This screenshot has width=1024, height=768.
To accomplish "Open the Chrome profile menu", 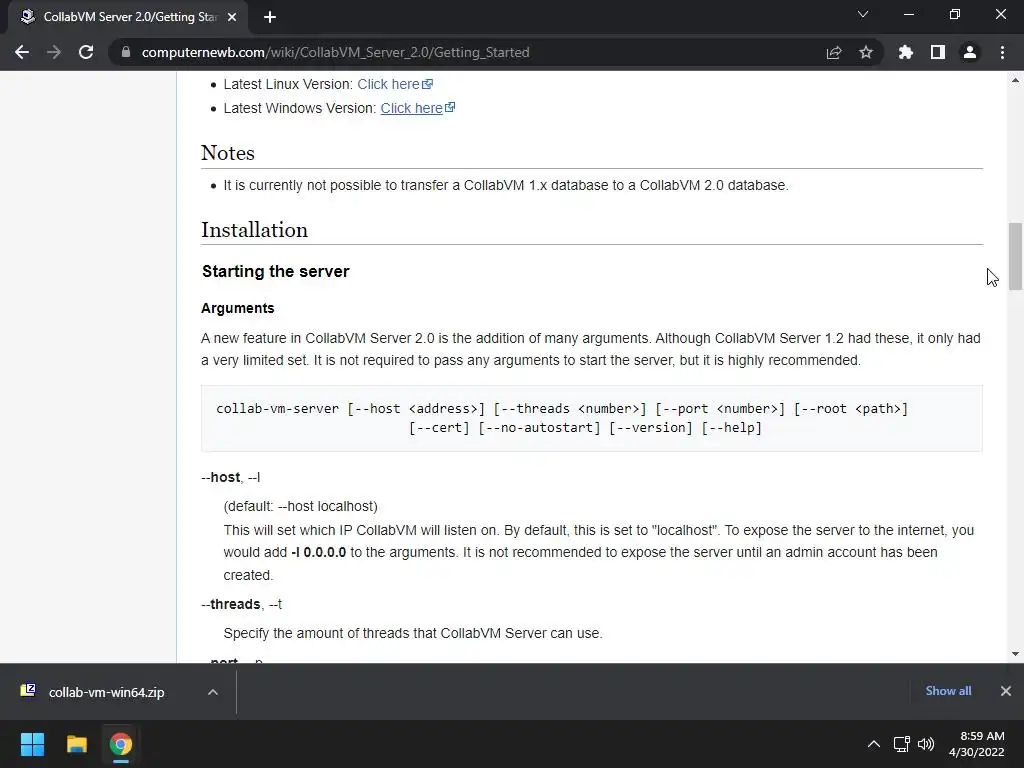I will [x=970, y=52].
